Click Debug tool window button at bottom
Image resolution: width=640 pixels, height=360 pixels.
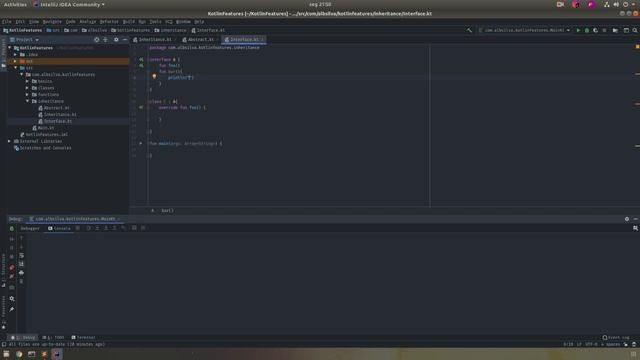coord(23,338)
